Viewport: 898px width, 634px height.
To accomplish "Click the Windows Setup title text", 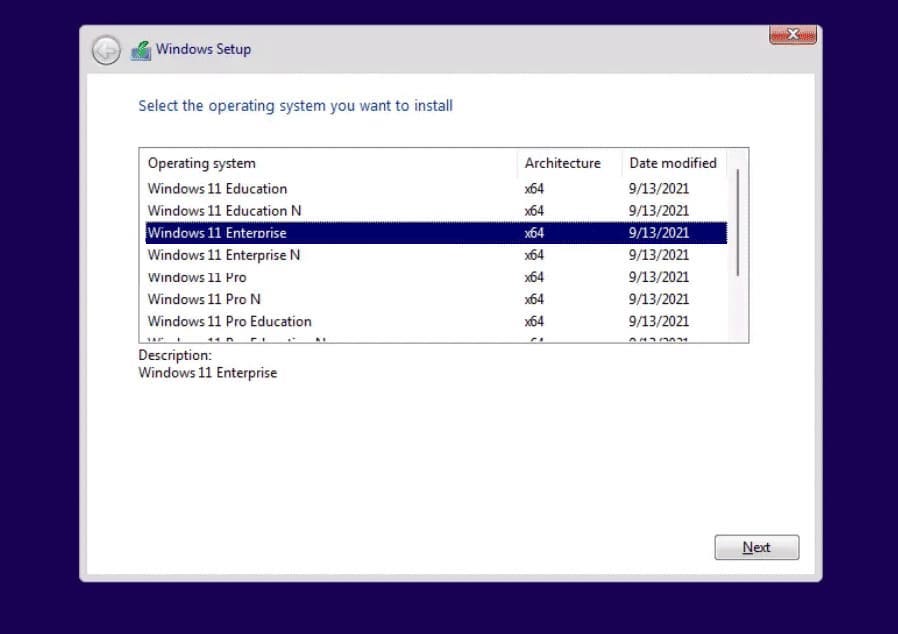I will [x=203, y=49].
